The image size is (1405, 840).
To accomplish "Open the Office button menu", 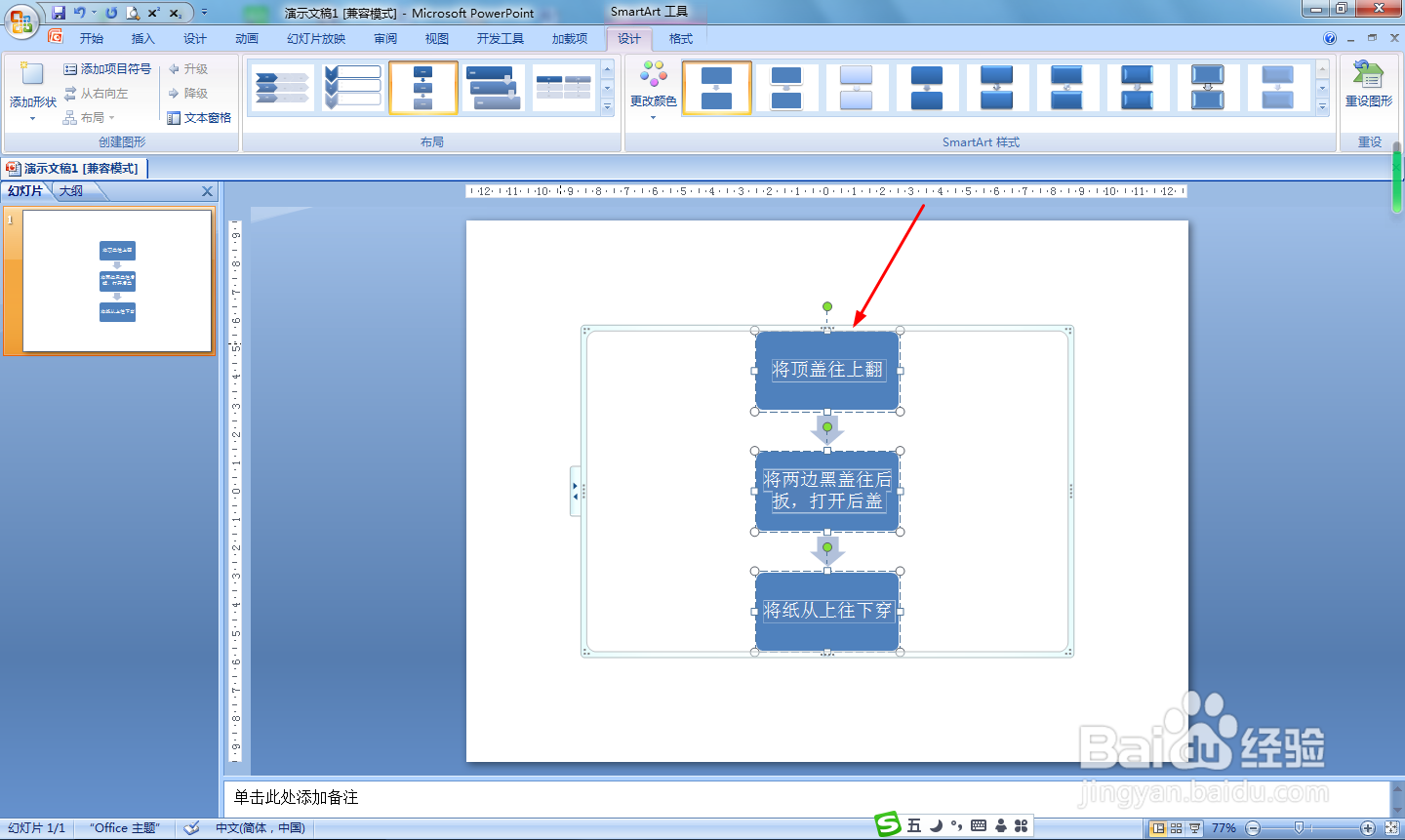I will click(21, 20).
